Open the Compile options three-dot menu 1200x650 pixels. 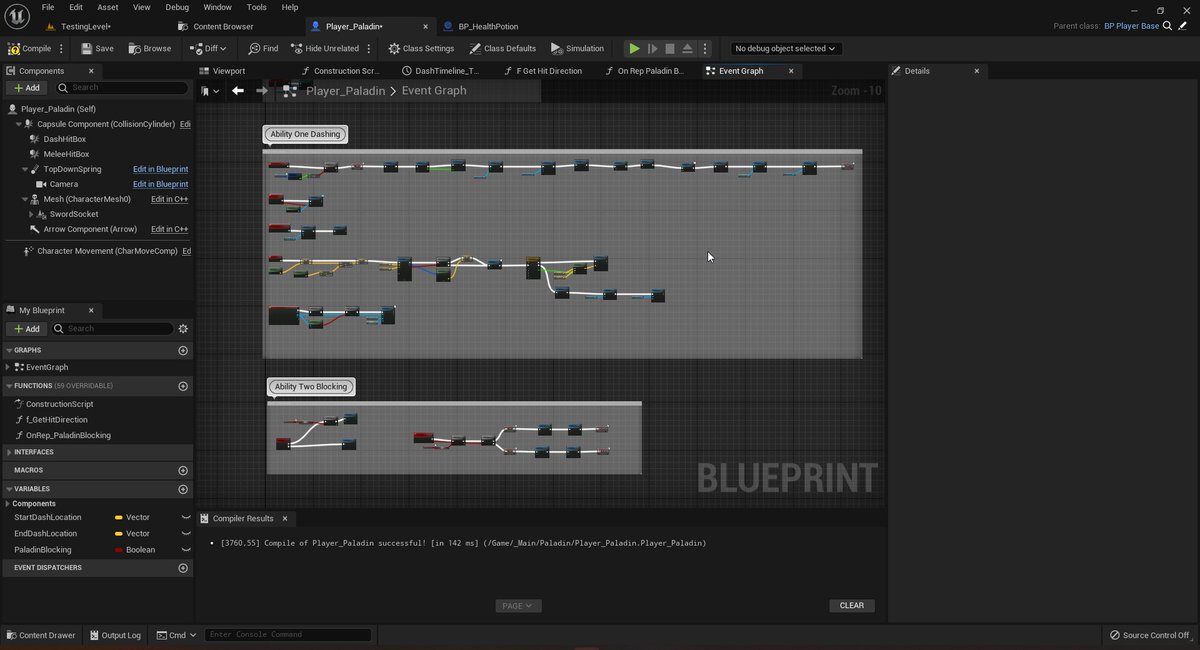tap(62, 48)
